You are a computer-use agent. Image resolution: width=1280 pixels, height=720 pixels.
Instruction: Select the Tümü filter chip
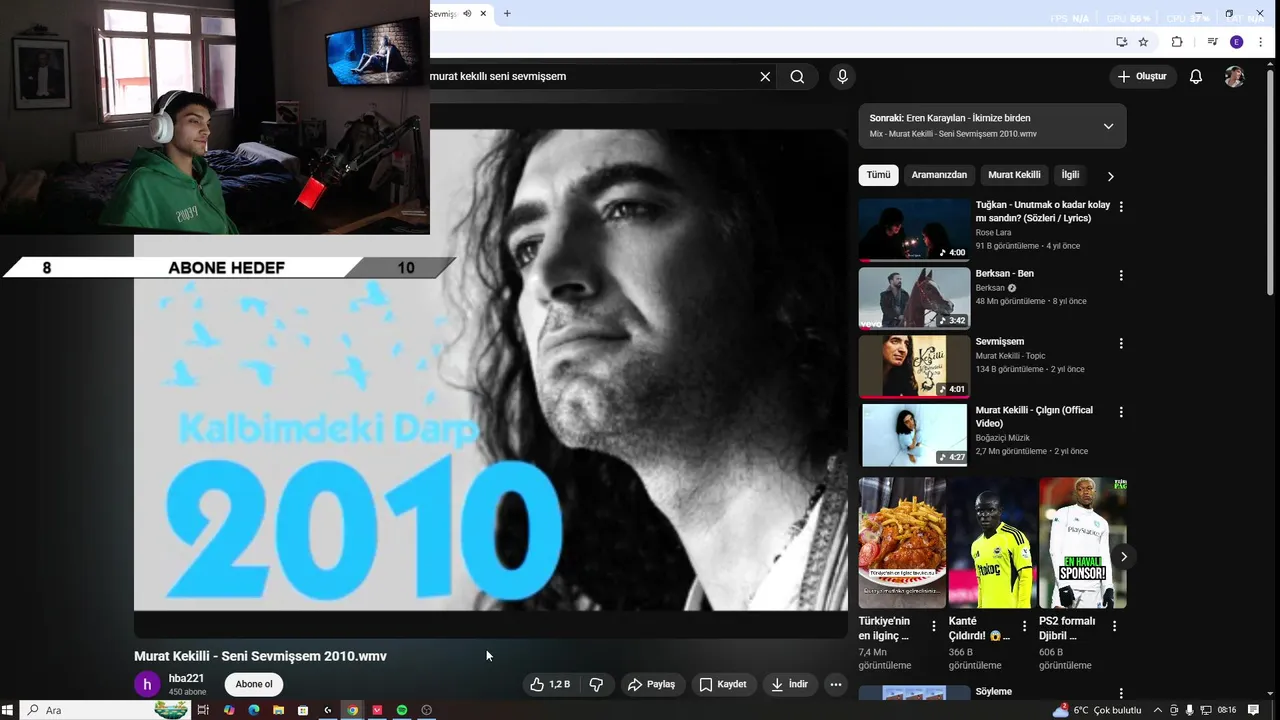click(x=878, y=175)
